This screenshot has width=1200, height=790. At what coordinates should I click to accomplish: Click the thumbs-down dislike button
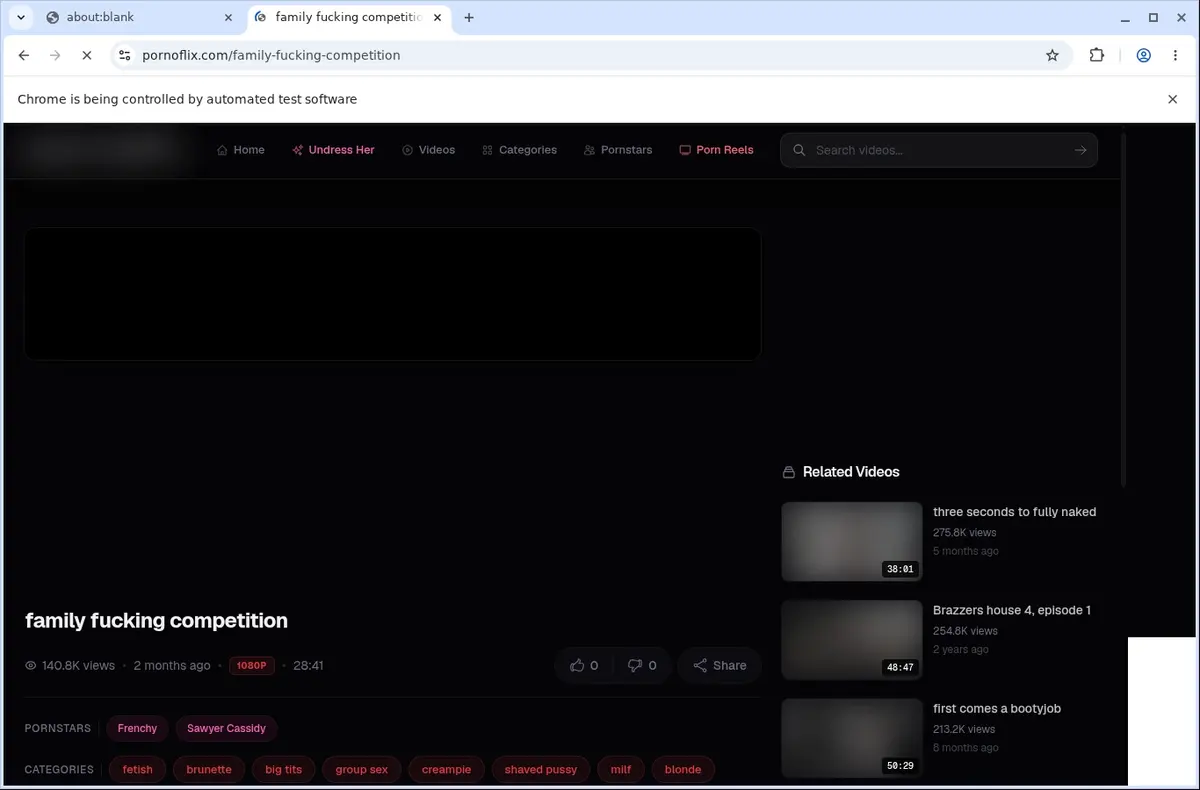642,665
